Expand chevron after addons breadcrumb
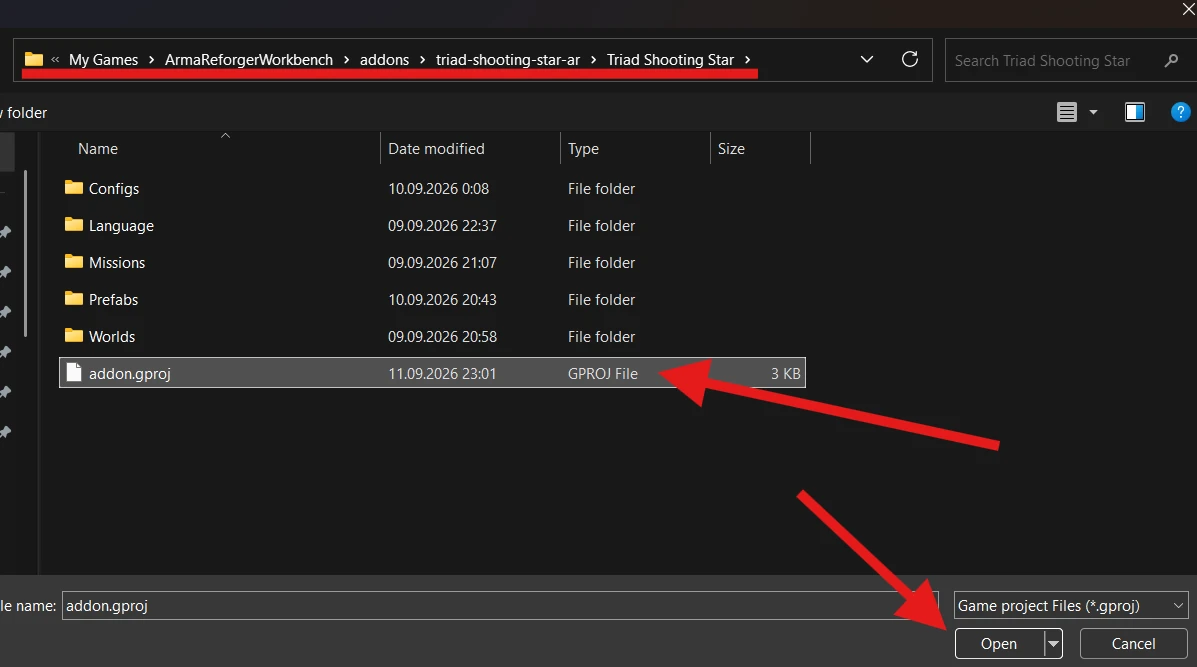 [422, 60]
